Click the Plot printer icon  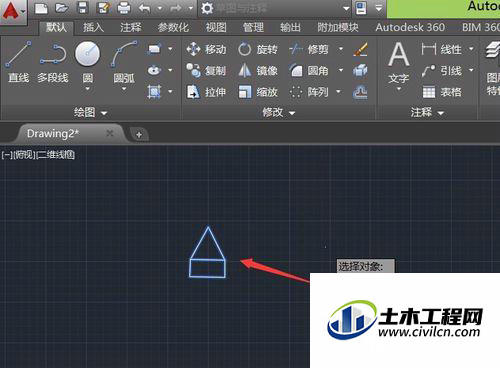124,8
